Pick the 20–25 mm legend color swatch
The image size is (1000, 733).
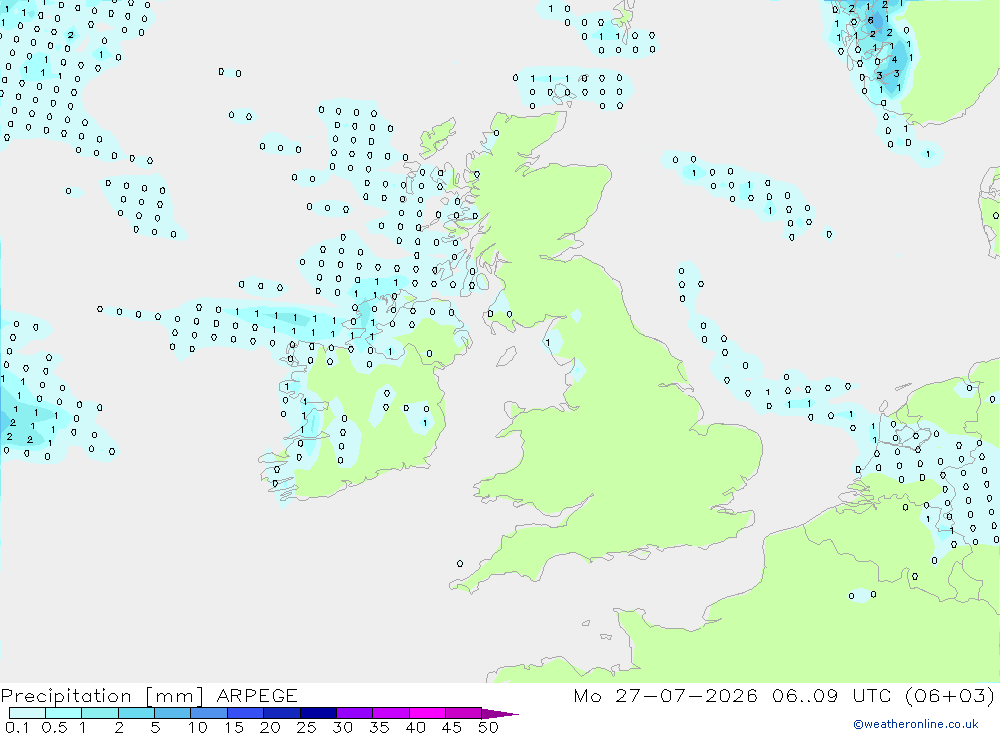(x=282, y=713)
